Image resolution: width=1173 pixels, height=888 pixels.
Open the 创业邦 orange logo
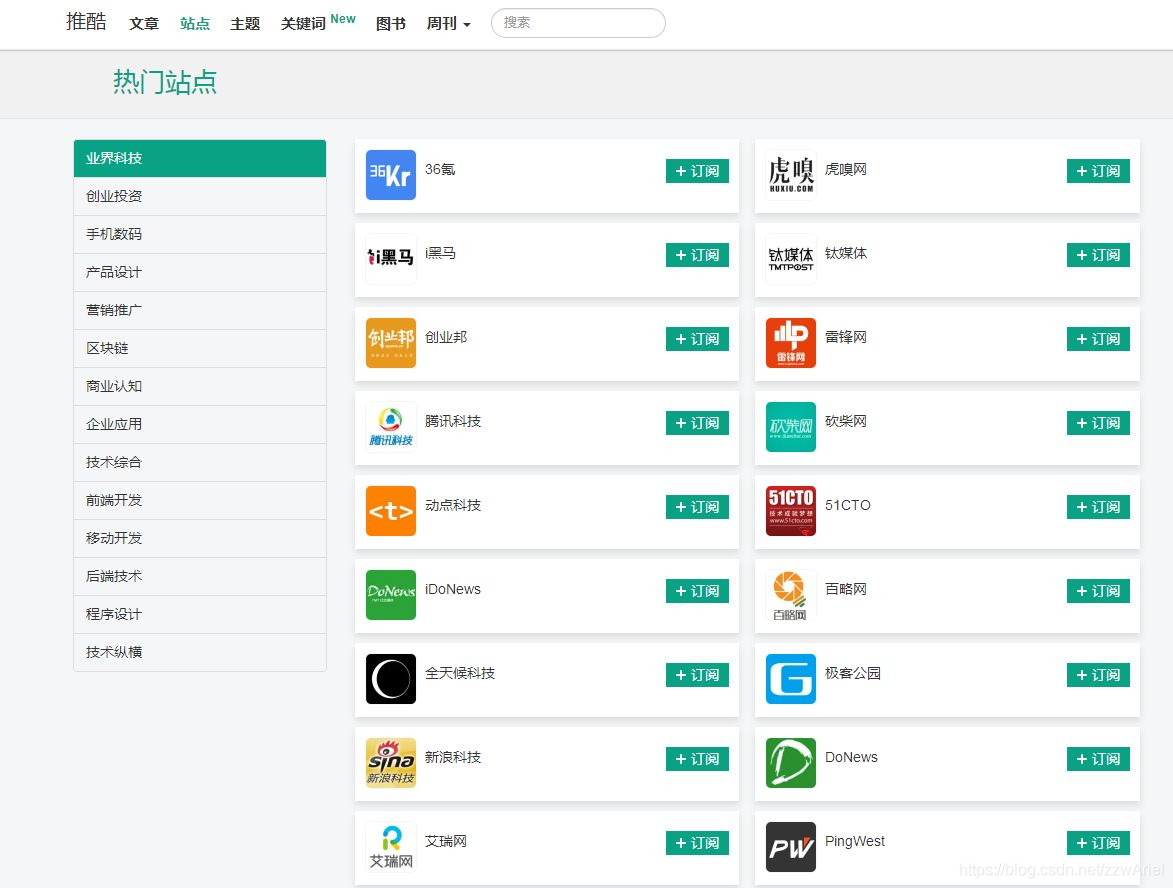[x=391, y=343]
